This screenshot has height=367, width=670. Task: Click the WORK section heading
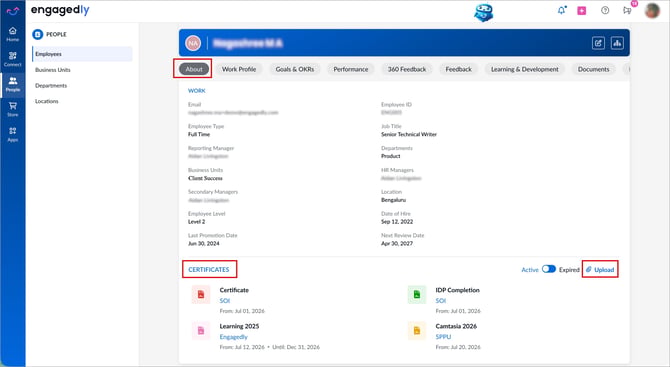click(197, 91)
